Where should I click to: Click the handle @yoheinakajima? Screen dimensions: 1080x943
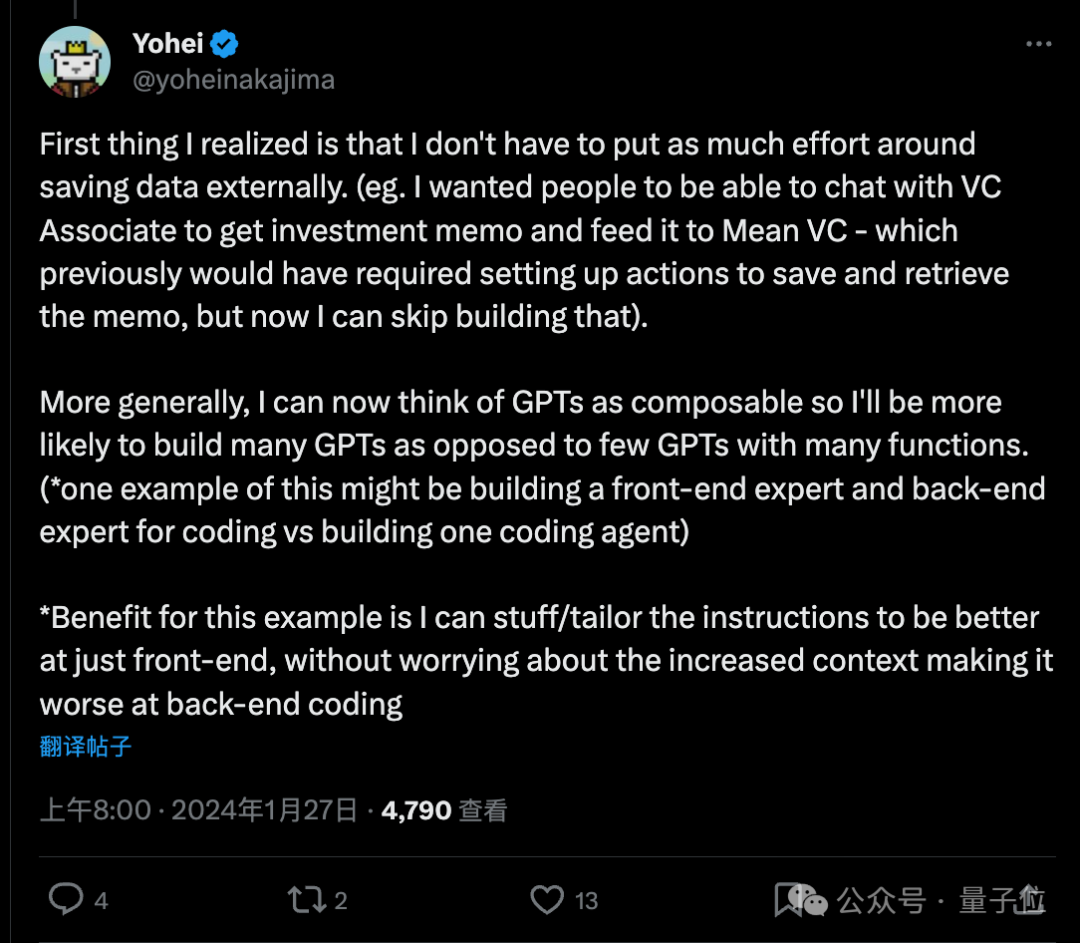232,78
